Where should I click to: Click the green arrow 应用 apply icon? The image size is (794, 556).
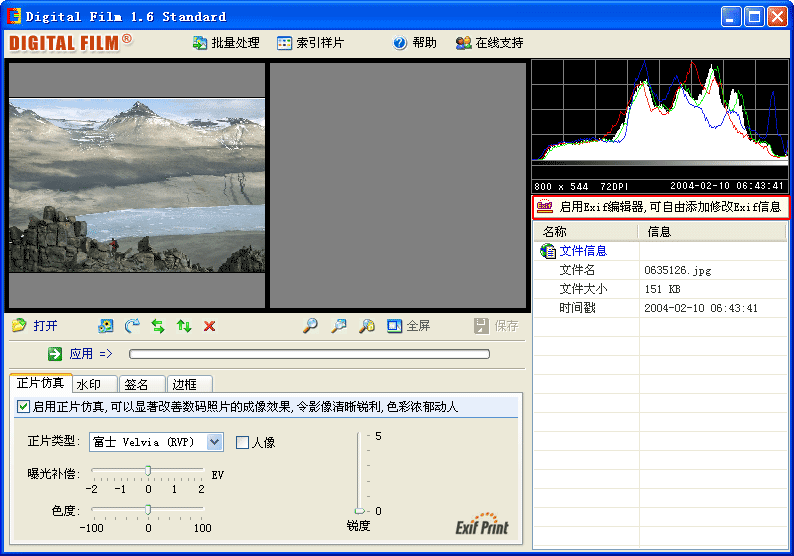(x=55, y=354)
